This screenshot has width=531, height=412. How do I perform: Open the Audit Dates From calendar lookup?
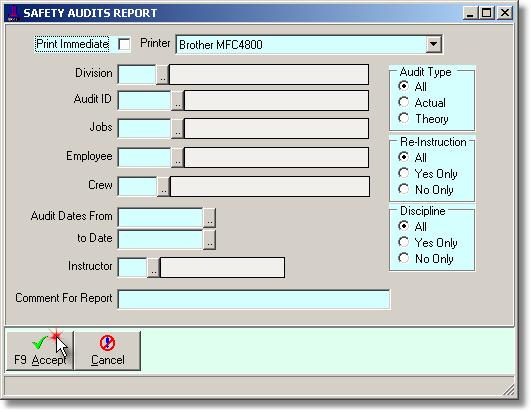pos(209,218)
